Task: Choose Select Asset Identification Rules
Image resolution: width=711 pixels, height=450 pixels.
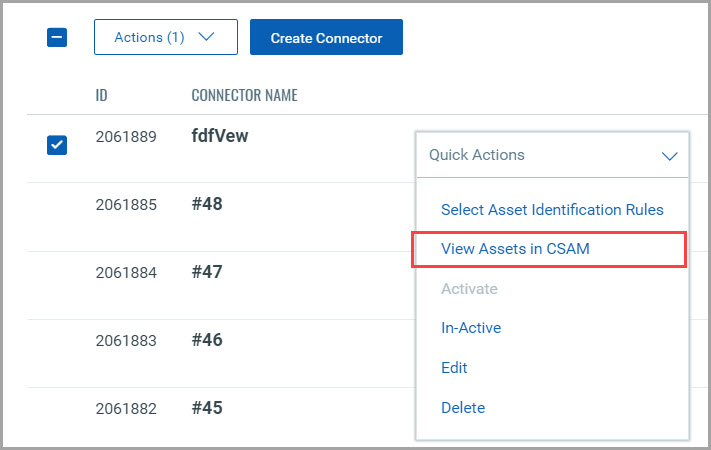Action: coord(552,210)
